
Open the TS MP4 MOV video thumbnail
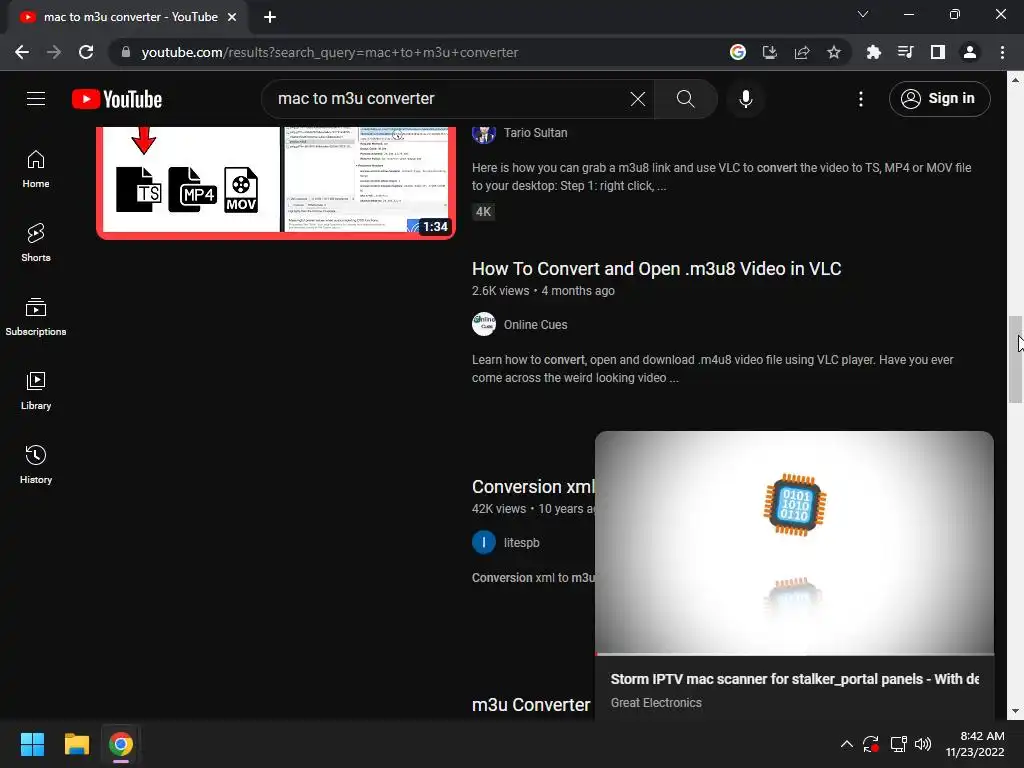click(276, 182)
